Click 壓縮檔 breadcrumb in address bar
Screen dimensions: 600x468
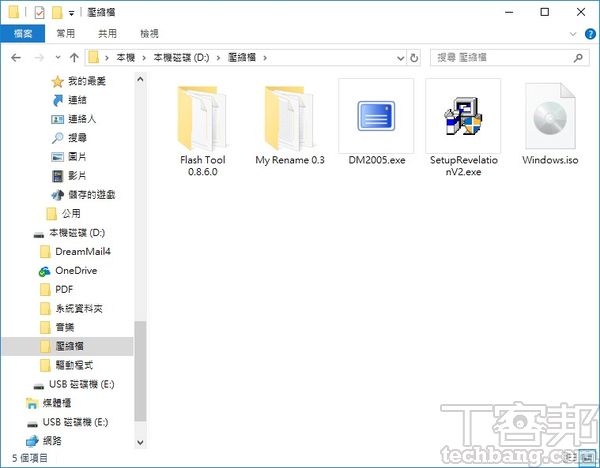pyautogui.click(x=242, y=58)
